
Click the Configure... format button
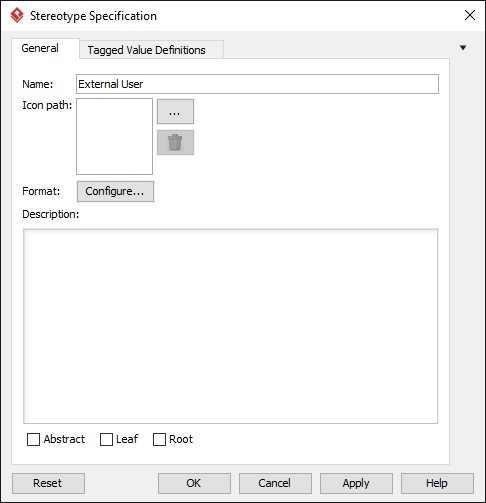[115, 191]
